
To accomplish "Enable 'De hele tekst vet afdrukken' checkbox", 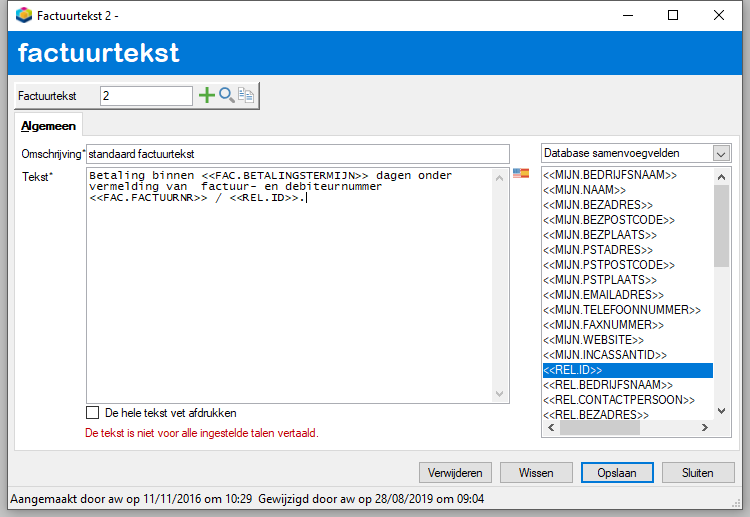I will 93,413.
